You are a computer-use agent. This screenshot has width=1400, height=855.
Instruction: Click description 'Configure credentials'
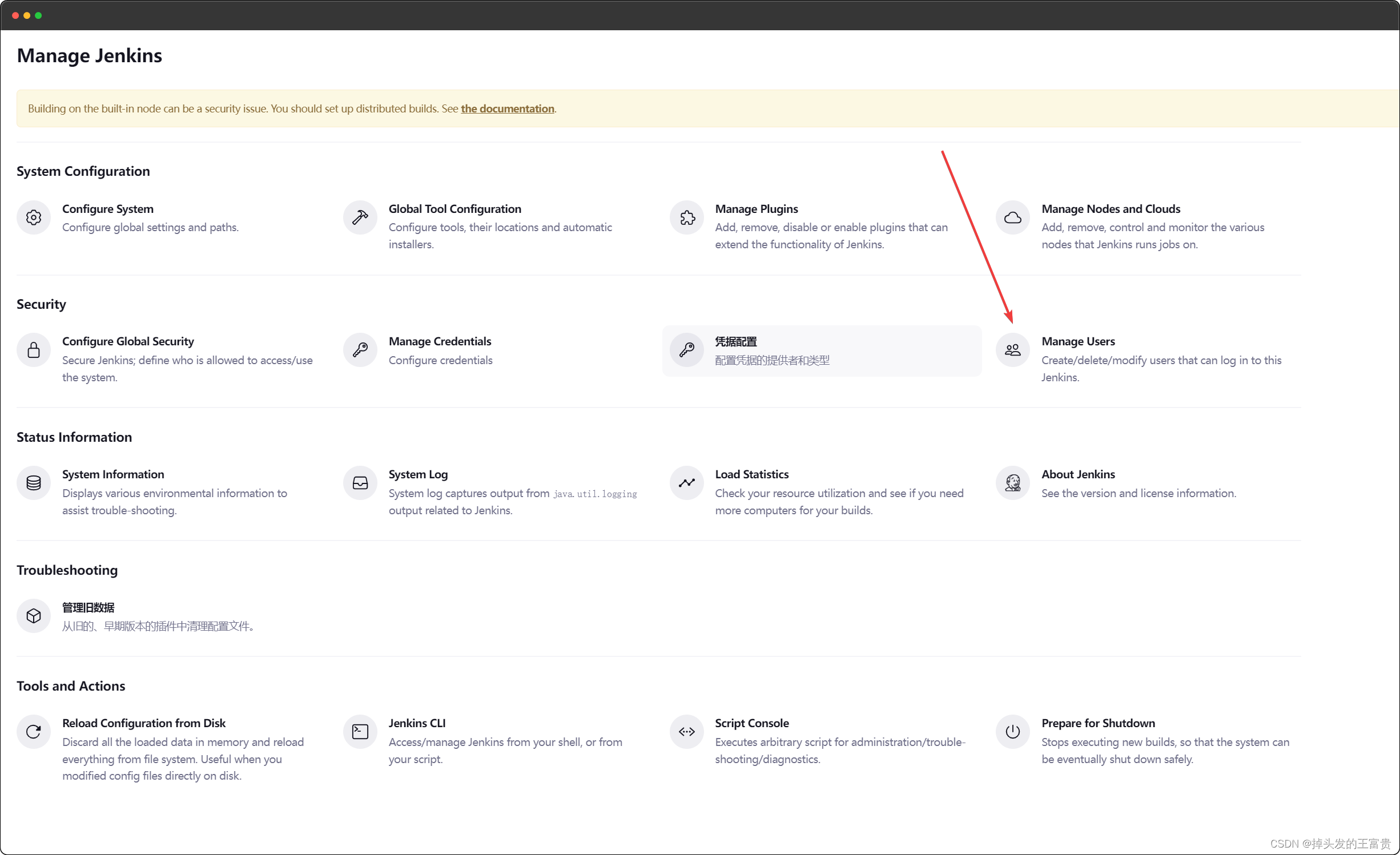point(440,360)
